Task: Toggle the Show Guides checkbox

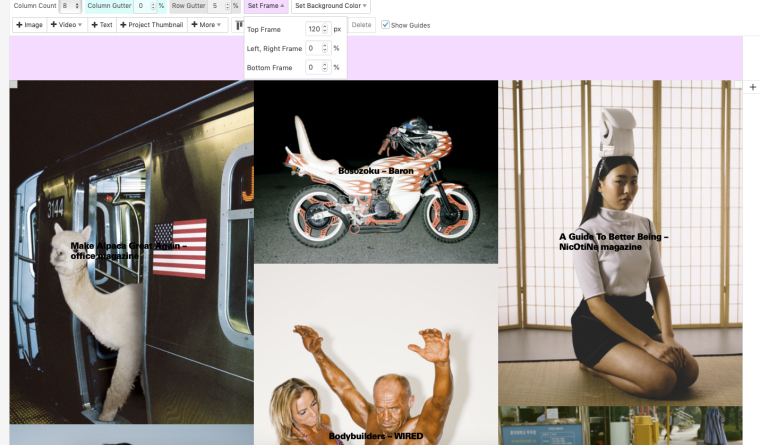Action: pyautogui.click(x=386, y=25)
